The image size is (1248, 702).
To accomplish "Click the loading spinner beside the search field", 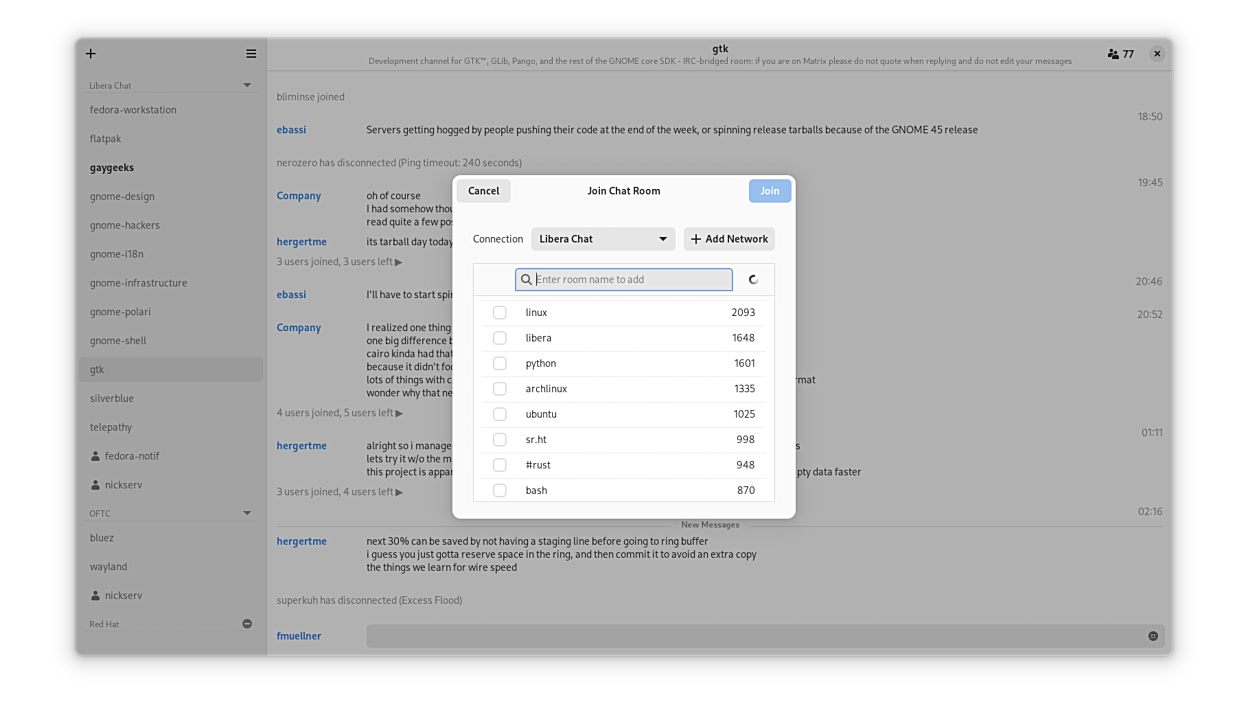I will [753, 280].
